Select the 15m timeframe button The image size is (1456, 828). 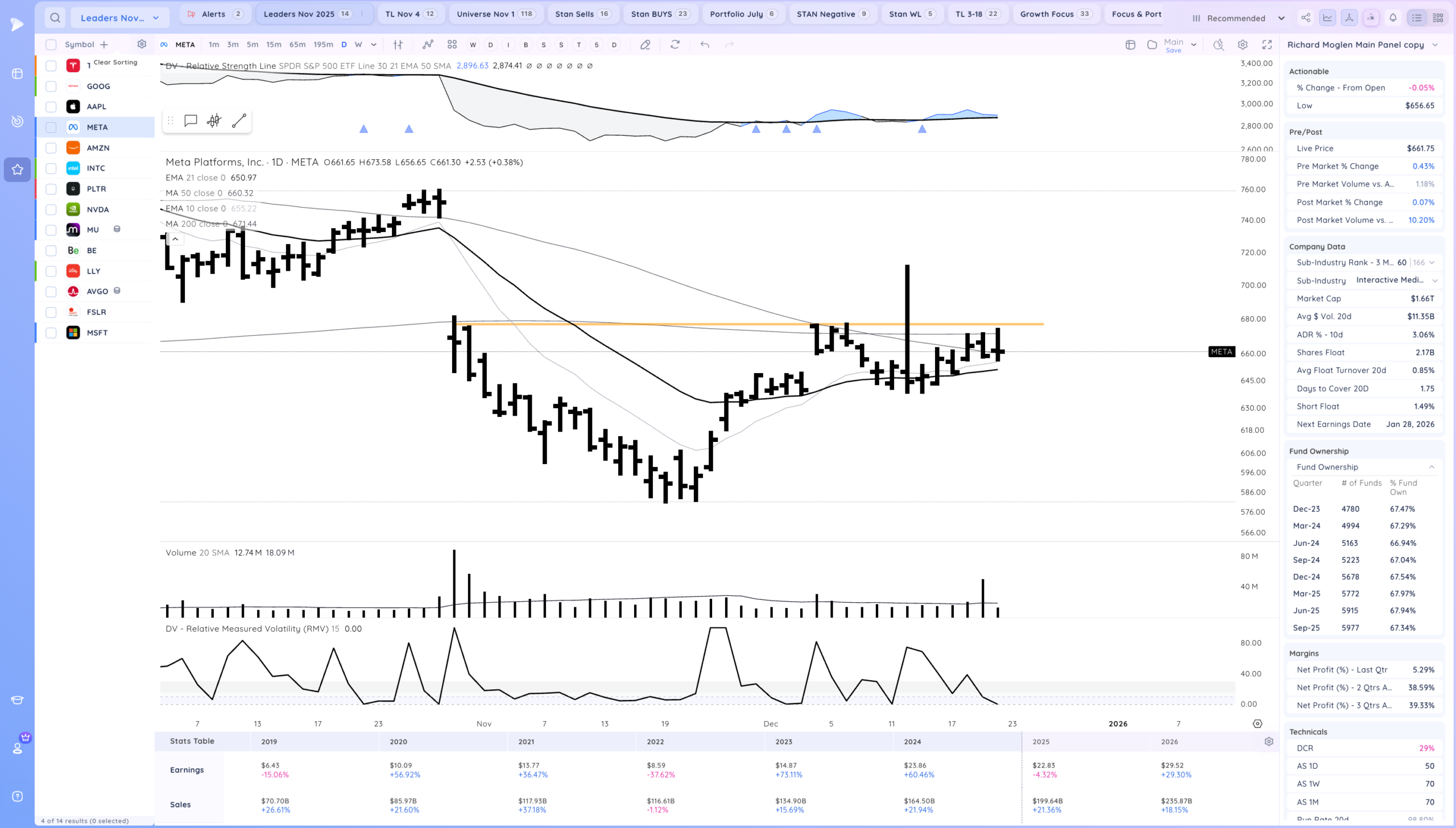coord(274,44)
